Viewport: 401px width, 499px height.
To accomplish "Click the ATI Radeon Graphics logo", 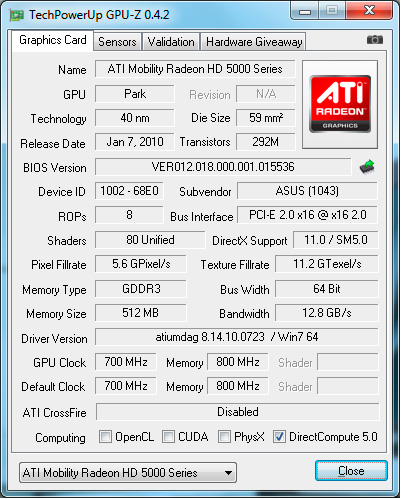I will [x=340, y=104].
